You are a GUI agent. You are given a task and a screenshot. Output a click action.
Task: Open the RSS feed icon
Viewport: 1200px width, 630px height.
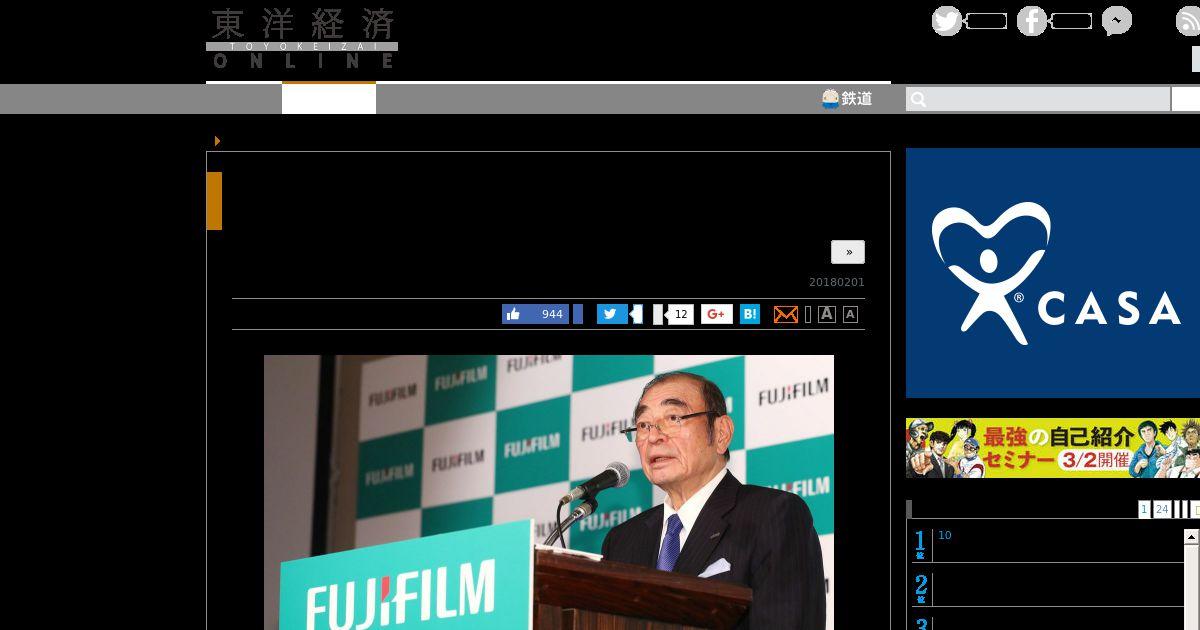[x=1188, y=21]
